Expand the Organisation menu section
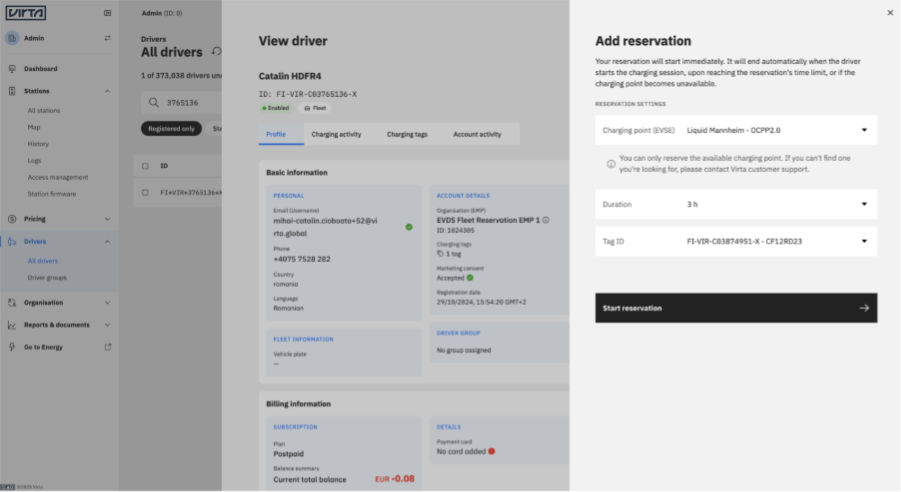Viewport: 901px width, 492px height. 107,302
